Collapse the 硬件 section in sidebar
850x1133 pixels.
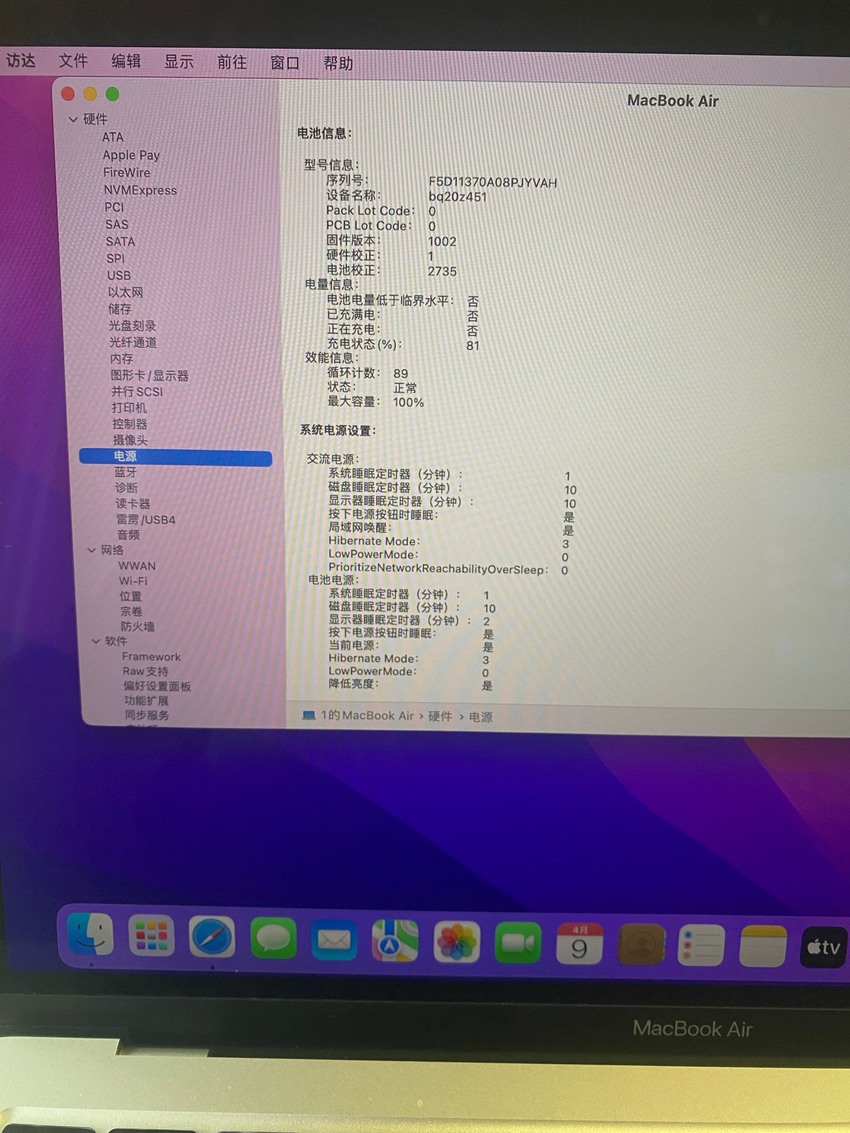point(73,119)
